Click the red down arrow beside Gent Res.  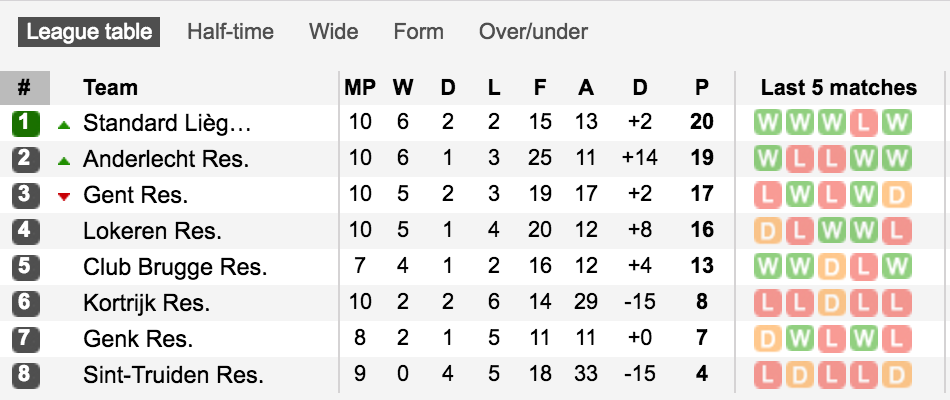64,196
